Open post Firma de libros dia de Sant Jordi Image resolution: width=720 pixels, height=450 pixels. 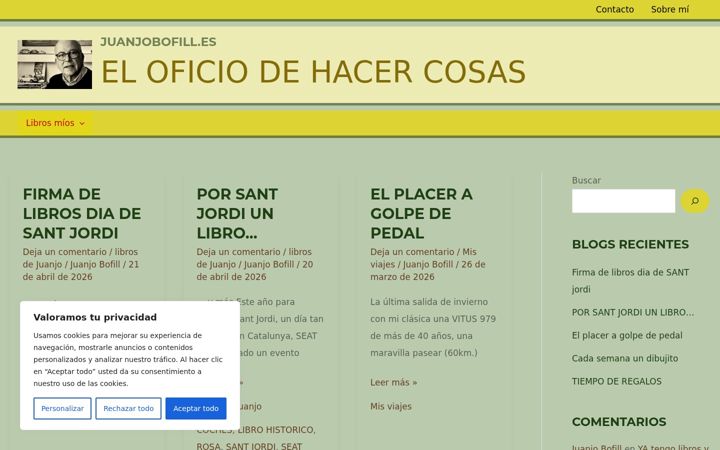point(82,214)
